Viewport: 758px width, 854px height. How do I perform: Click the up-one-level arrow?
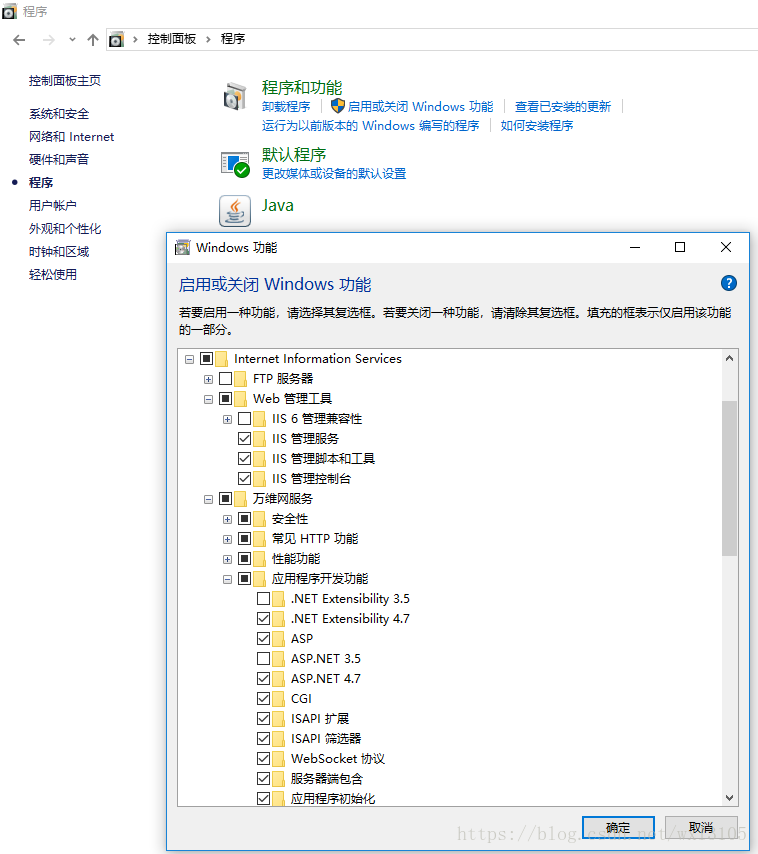point(93,40)
